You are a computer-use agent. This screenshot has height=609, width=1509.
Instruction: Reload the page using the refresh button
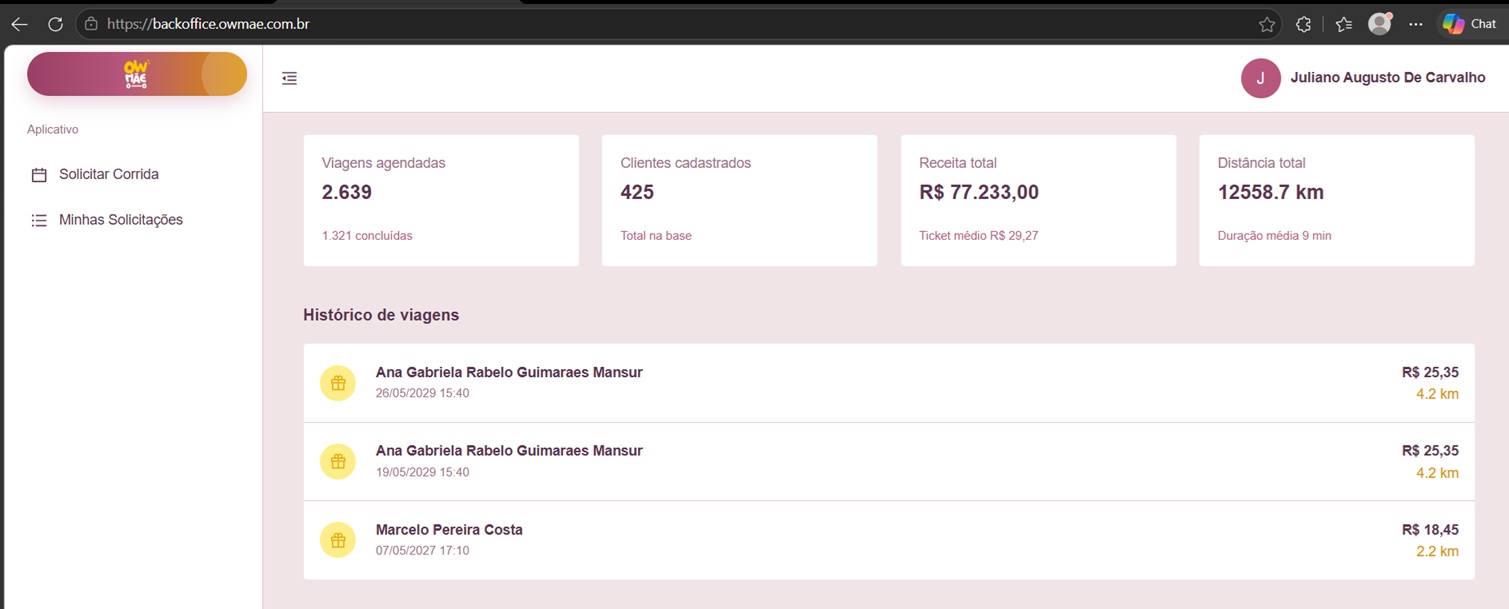55,24
